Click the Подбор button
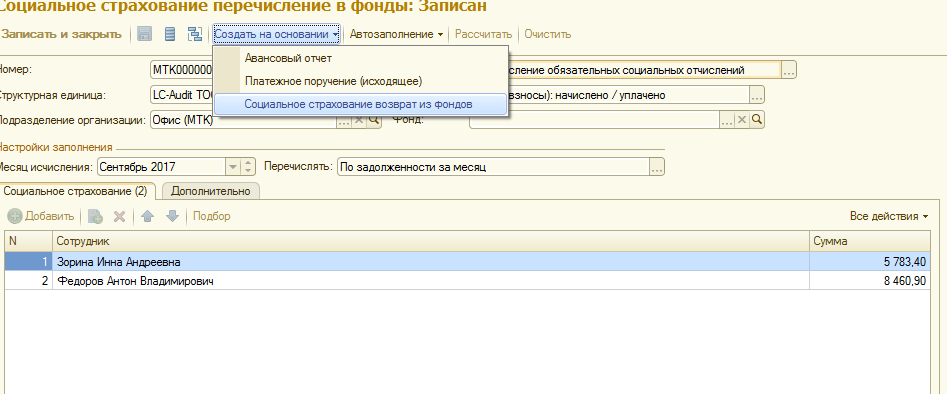This screenshot has height=394, width=947. pyautogui.click(x=211, y=216)
